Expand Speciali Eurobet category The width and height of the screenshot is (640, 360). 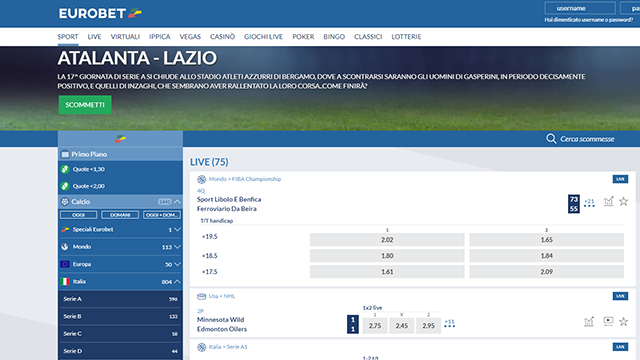pos(177,229)
